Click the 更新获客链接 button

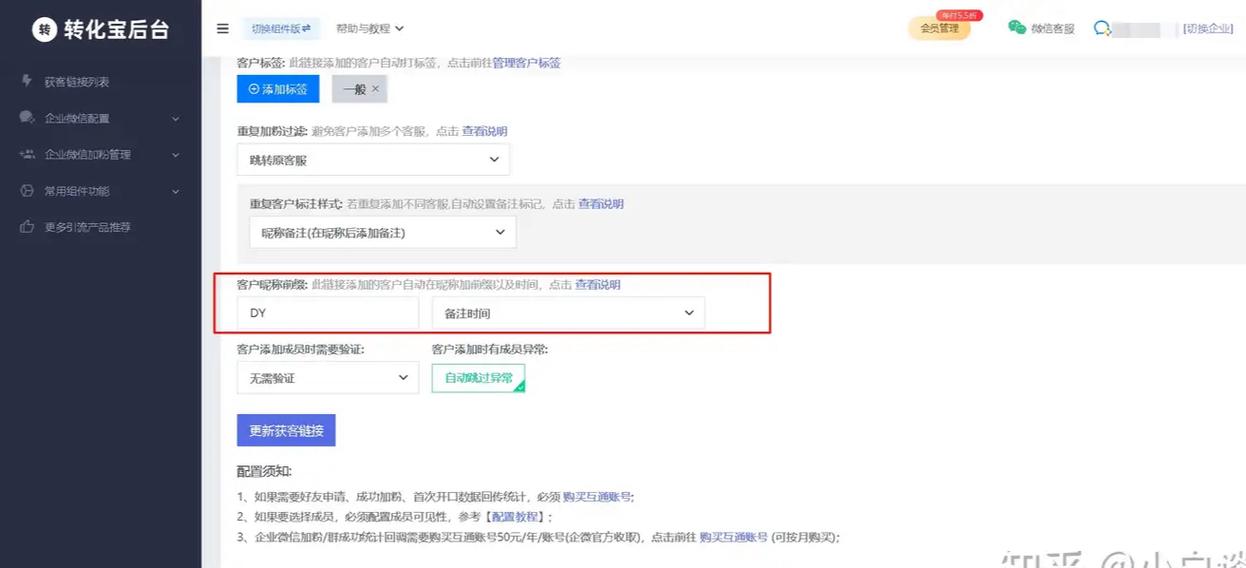[x=286, y=430]
